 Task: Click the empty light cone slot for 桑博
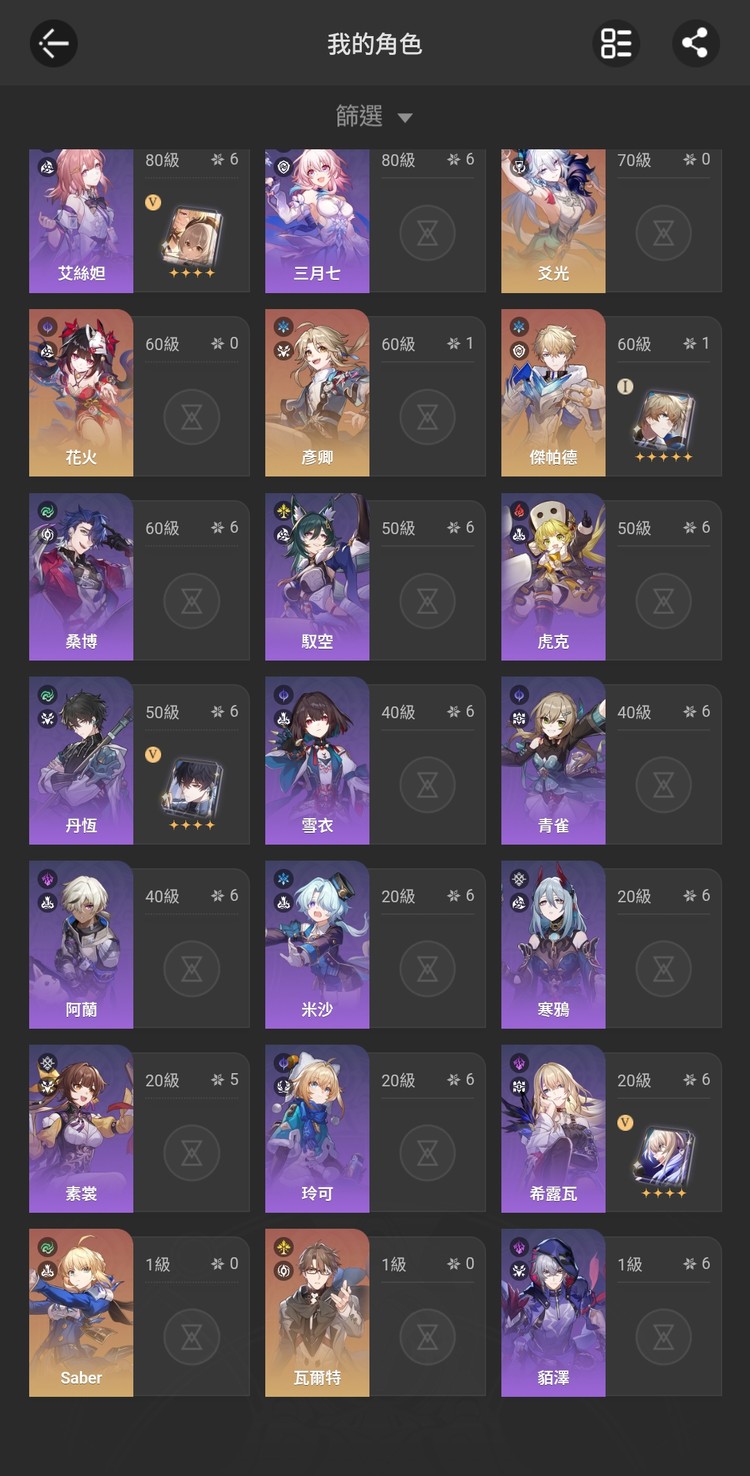[x=191, y=601]
